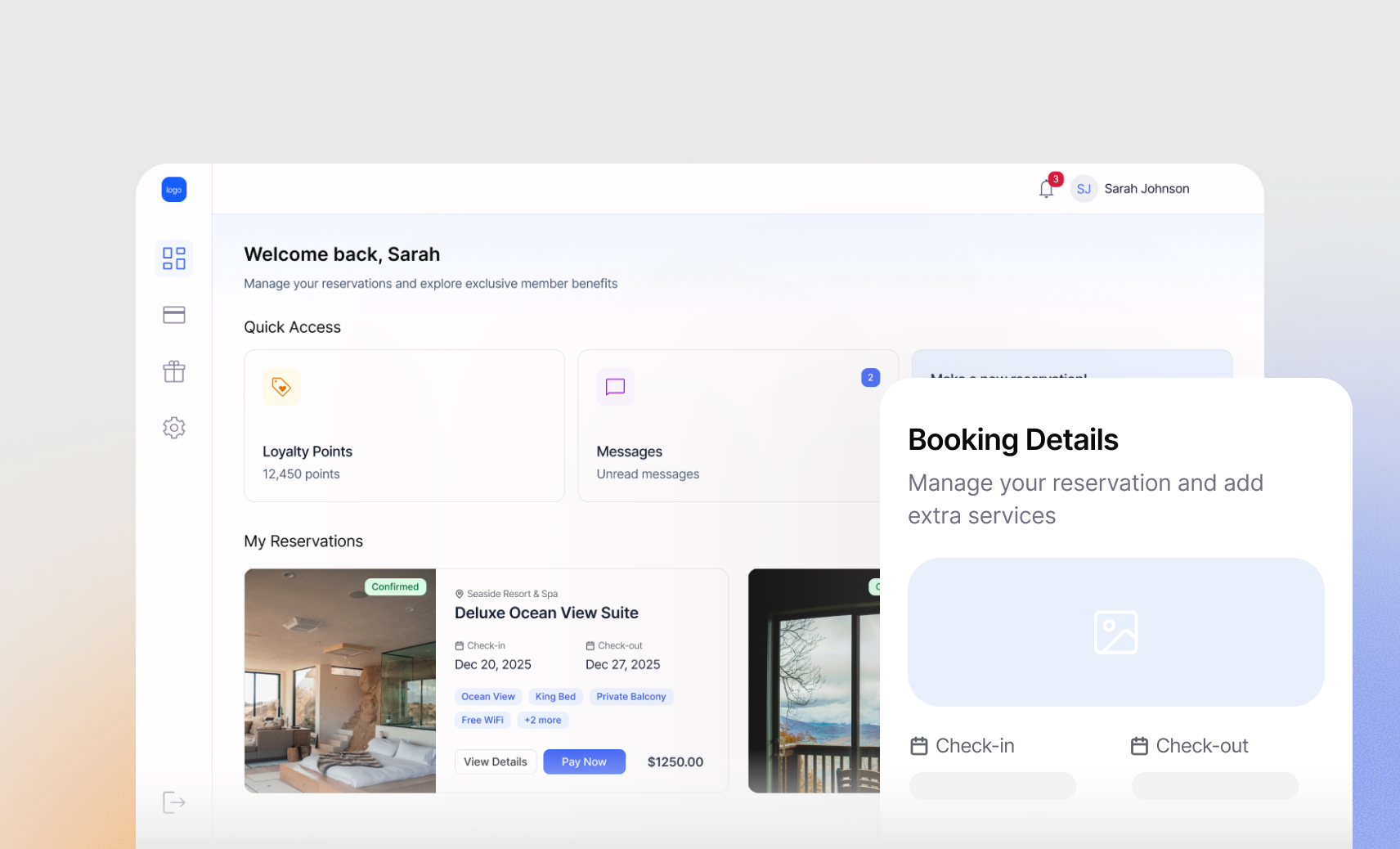Screen dimensions: 1400x849
Task: Click the SJ user avatar
Action: click(1084, 189)
